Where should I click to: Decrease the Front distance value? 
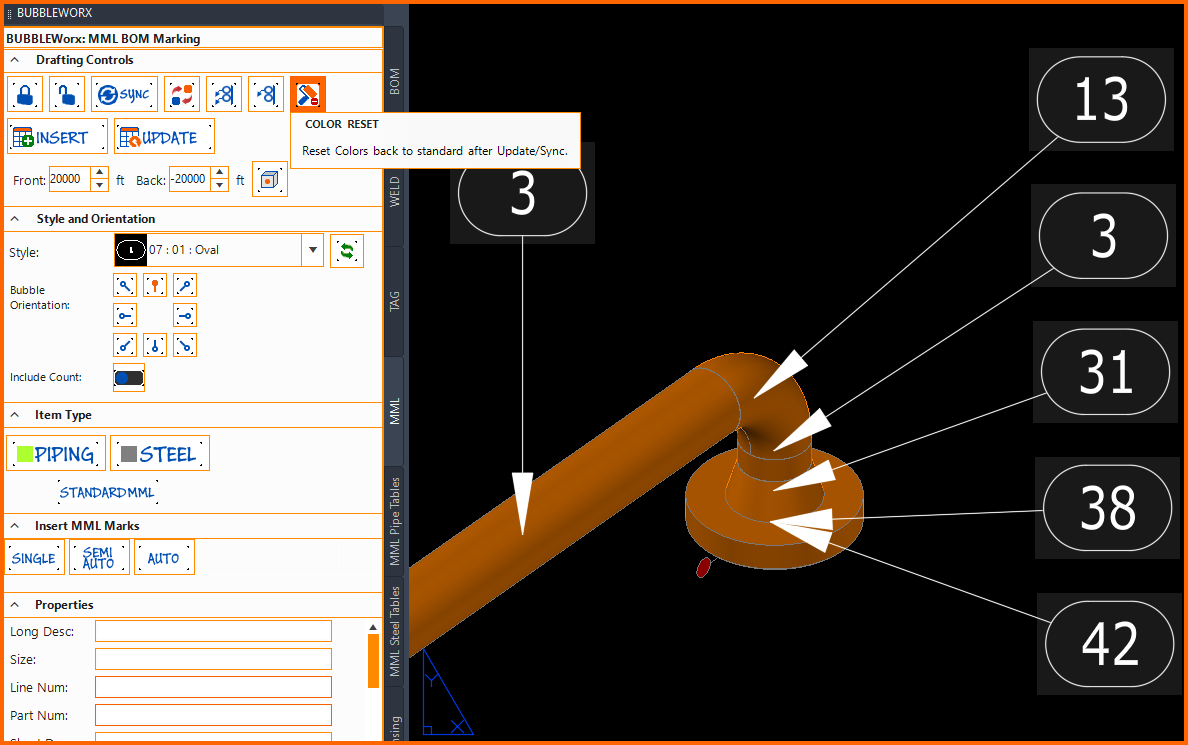click(x=99, y=186)
